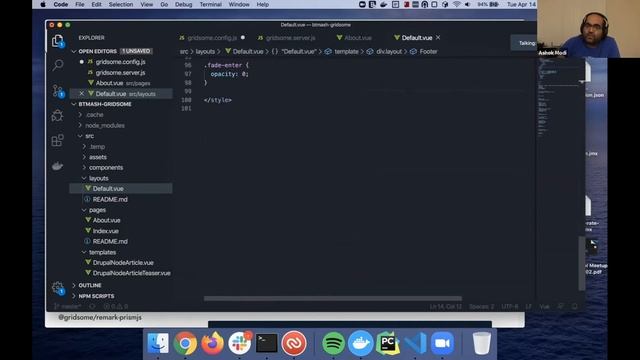The width and height of the screenshot is (640, 360).
Task: Launch Firefox from the dock
Action: click(212, 343)
